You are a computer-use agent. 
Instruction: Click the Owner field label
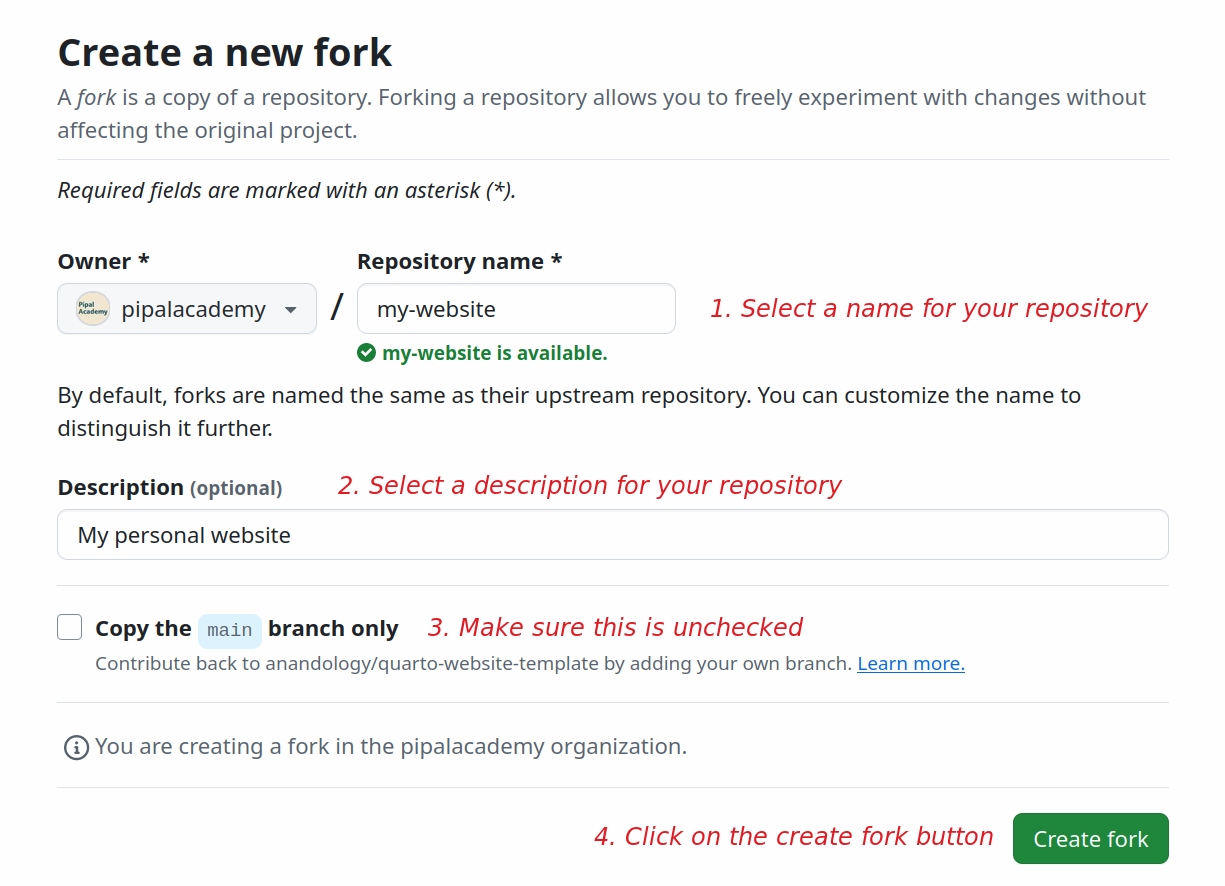(x=104, y=261)
